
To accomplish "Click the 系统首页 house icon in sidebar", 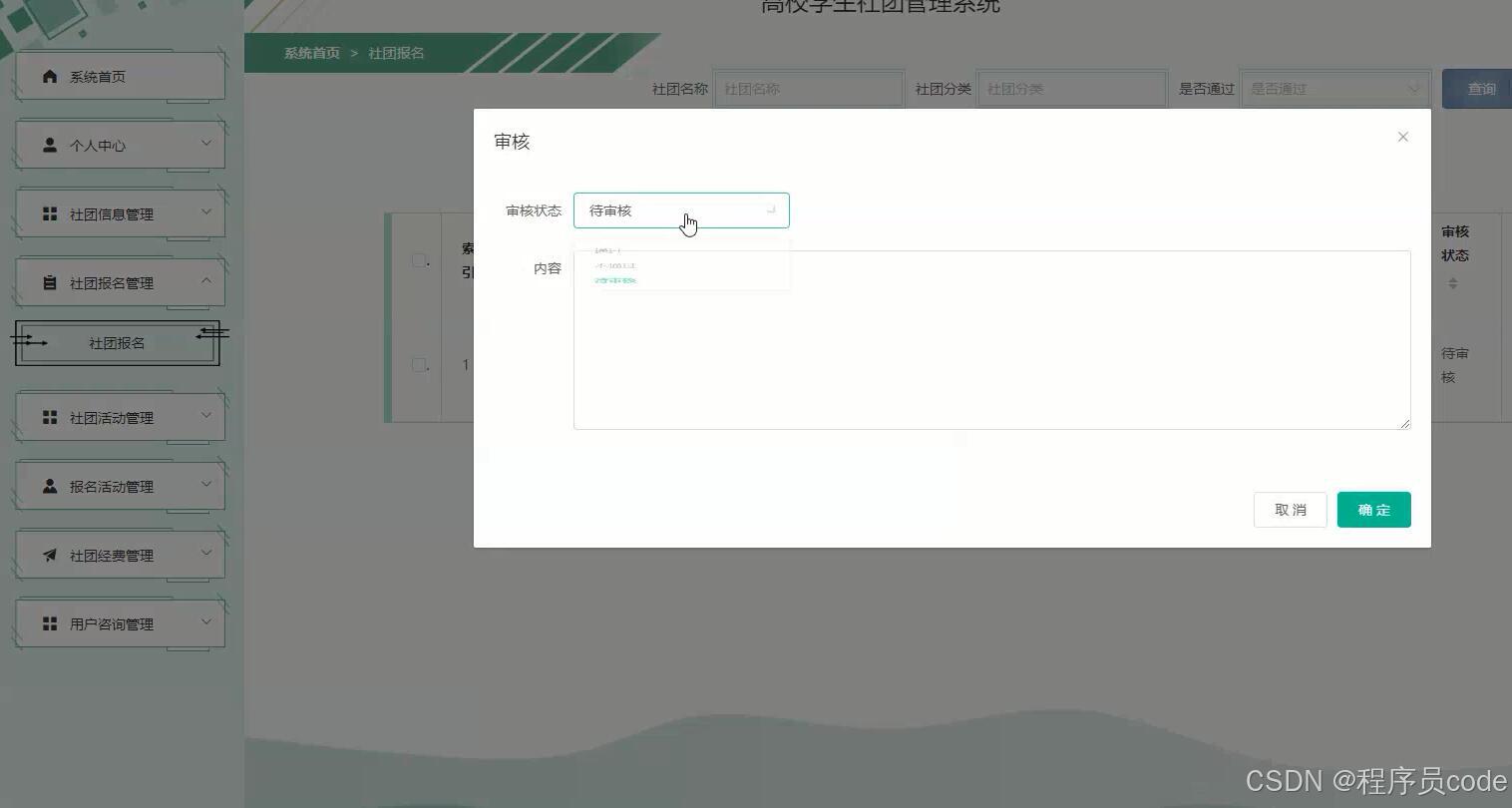I will (x=50, y=75).
